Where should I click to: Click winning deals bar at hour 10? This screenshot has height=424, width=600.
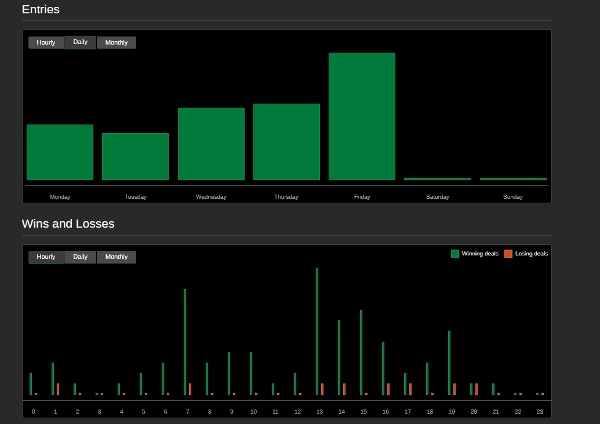(251, 373)
